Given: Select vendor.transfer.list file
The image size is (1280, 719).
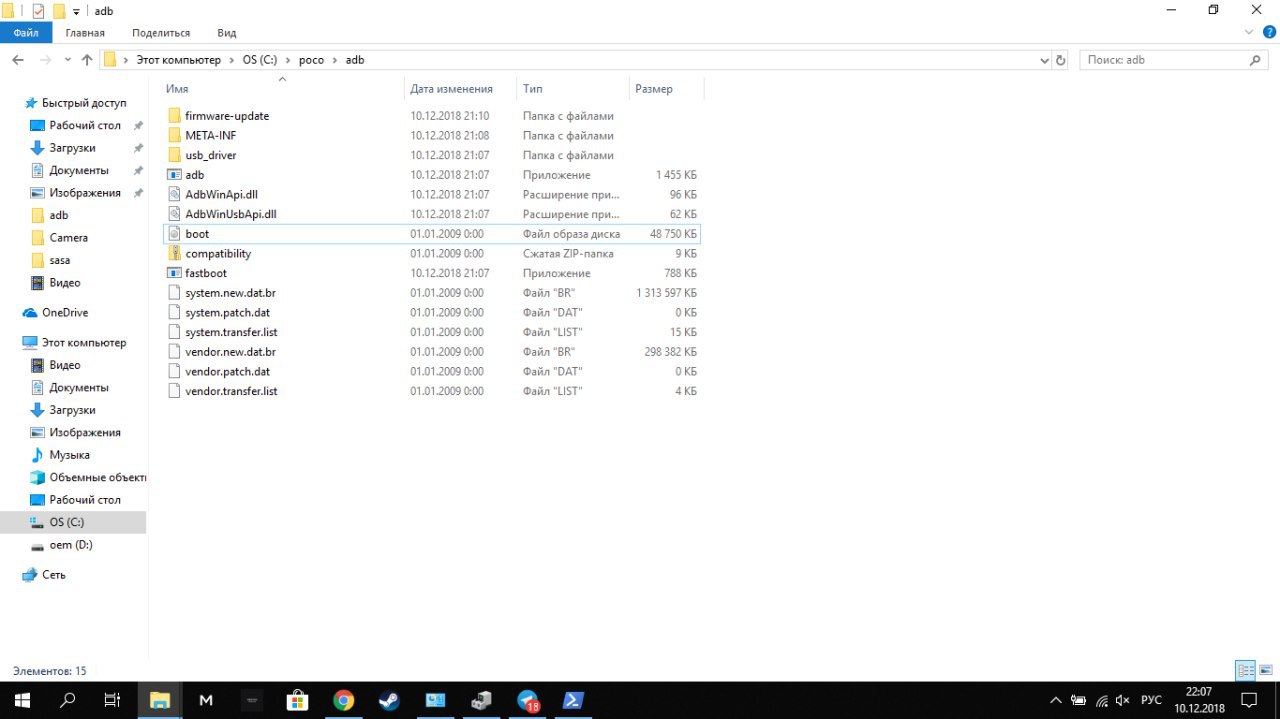Looking at the screenshot, I should point(231,391).
